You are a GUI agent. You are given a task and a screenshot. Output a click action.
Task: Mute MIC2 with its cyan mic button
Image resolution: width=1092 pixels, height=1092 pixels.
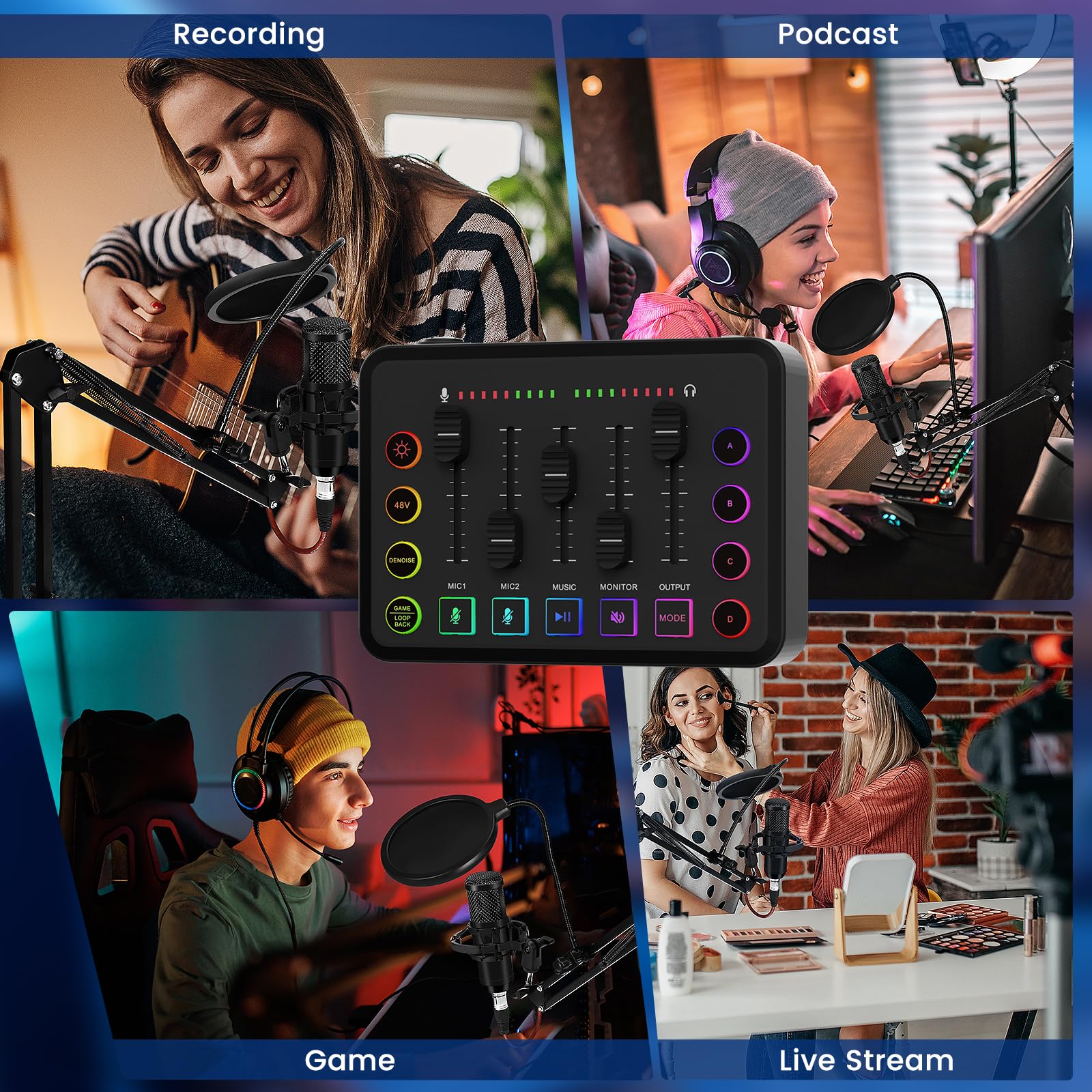coord(510,617)
